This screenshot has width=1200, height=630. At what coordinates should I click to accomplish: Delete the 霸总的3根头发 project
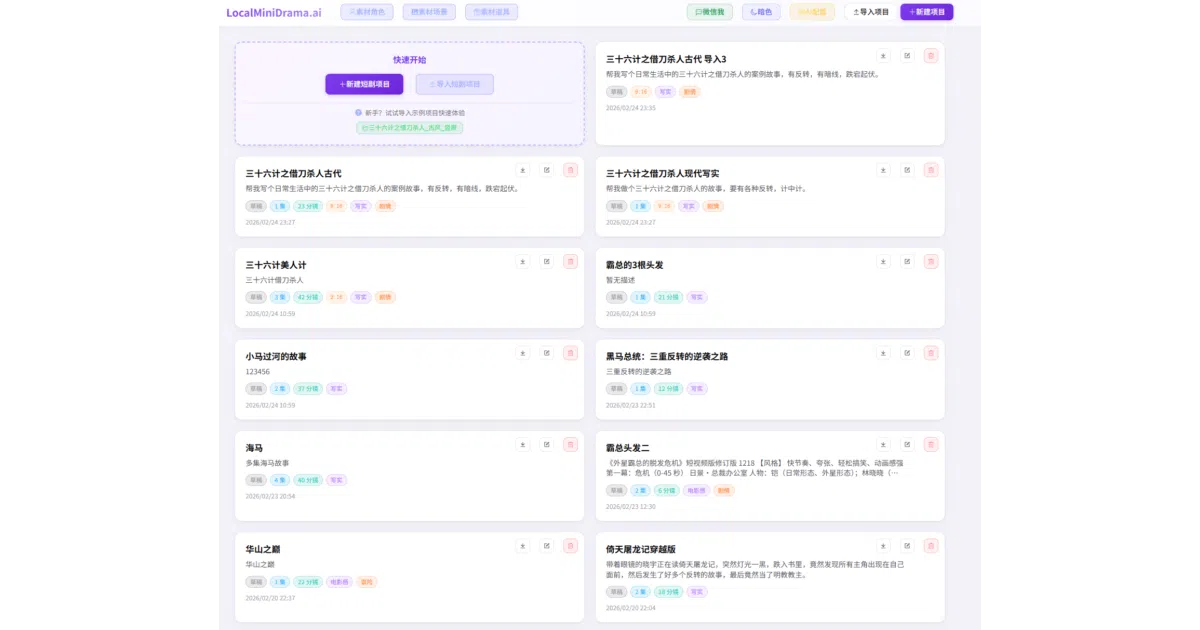pyautogui.click(x=931, y=261)
